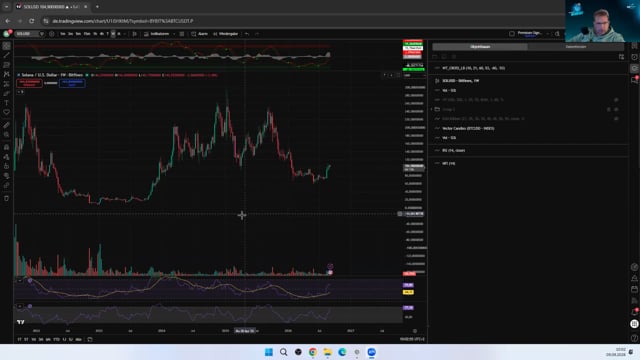This screenshot has width=640, height=360.
Task: Open Chrome from the taskbar
Action: coord(313,352)
